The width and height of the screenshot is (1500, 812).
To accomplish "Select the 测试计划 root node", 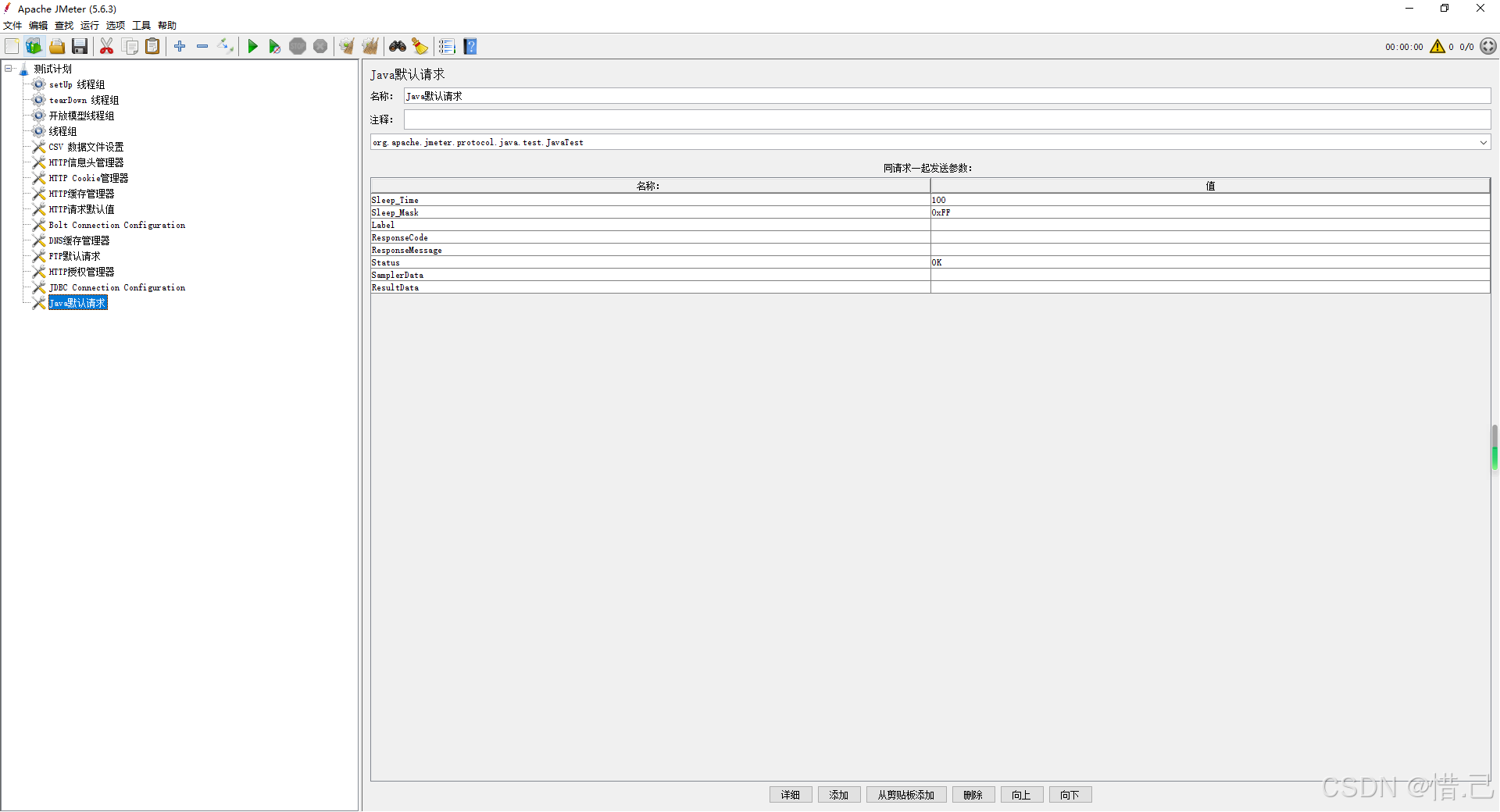I will click(x=52, y=69).
